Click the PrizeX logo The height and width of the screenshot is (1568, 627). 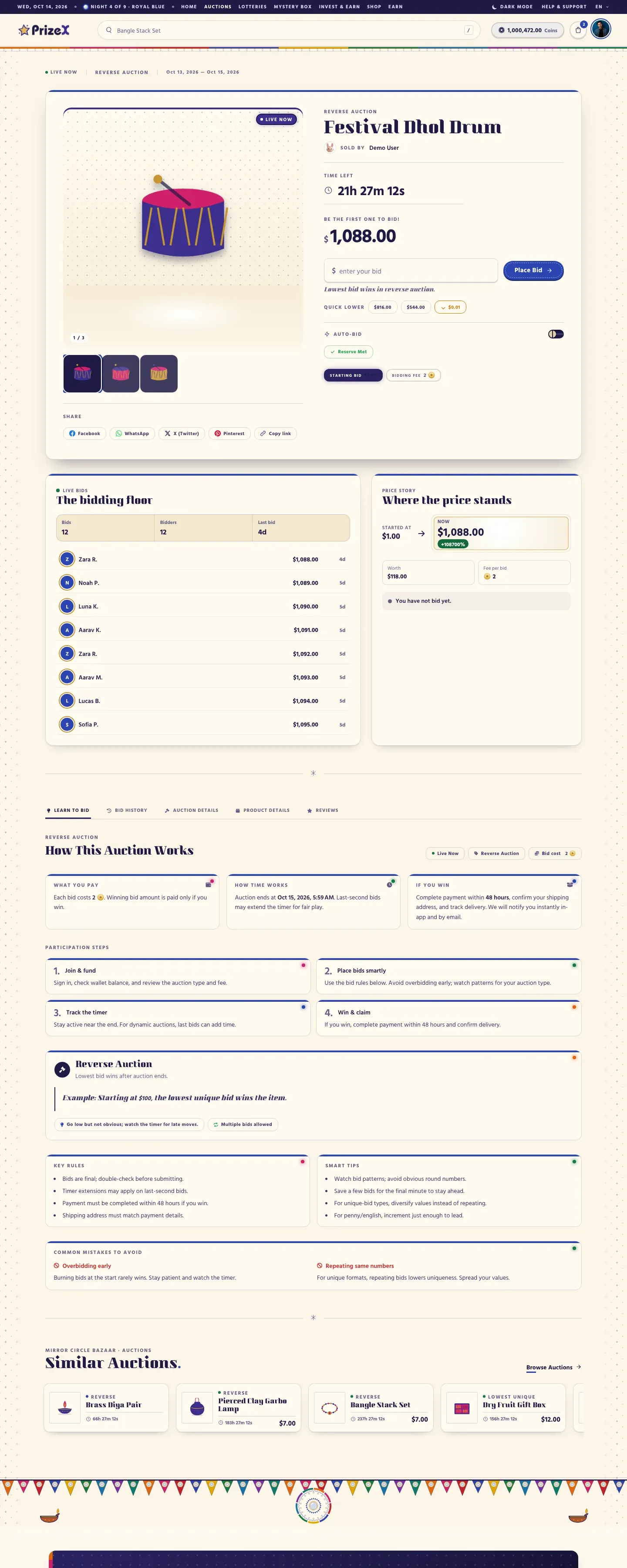(x=44, y=30)
